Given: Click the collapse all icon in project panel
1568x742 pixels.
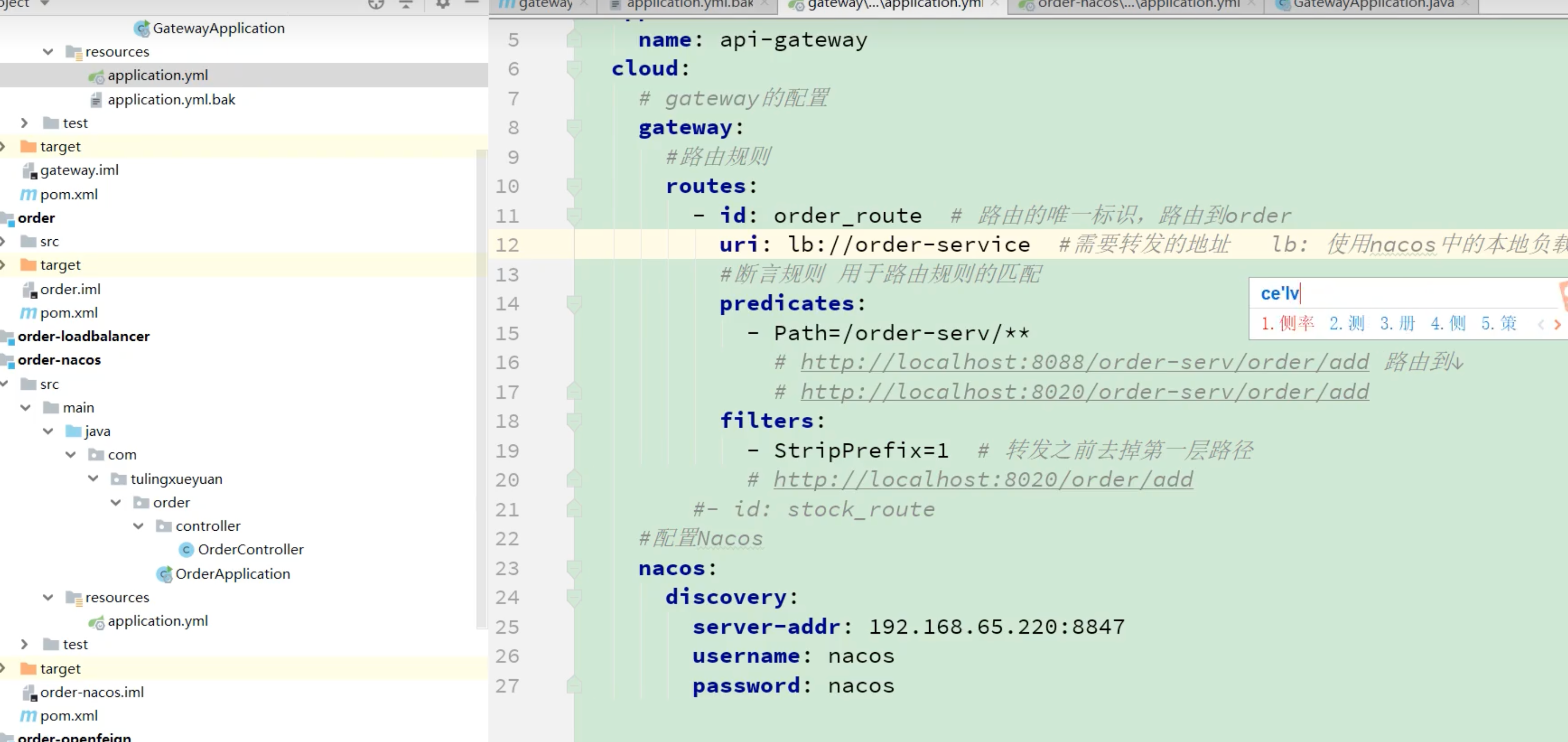Looking at the screenshot, I should (x=406, y=4).
